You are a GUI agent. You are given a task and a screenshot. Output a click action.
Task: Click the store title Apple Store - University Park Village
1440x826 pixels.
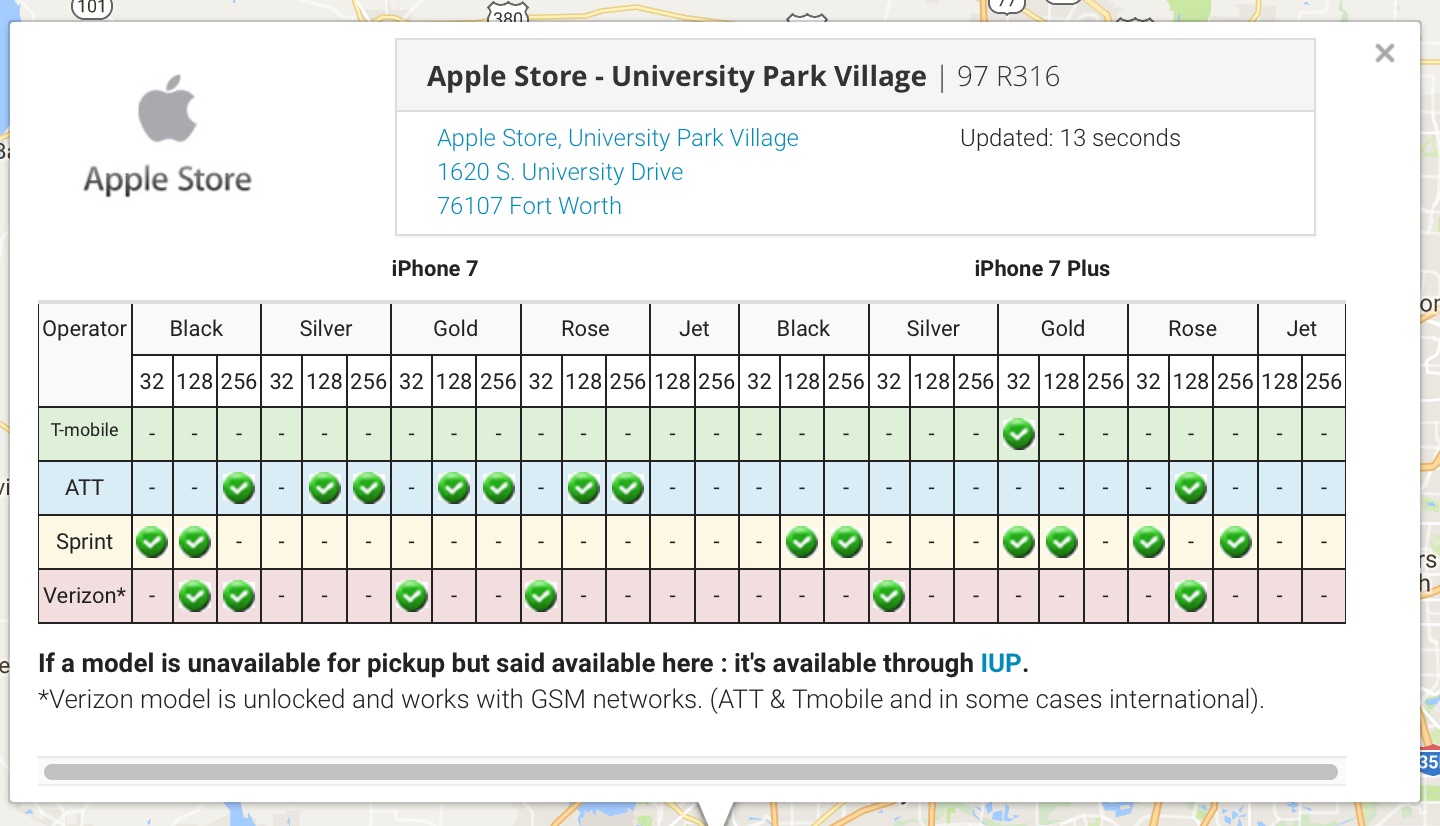677,77
